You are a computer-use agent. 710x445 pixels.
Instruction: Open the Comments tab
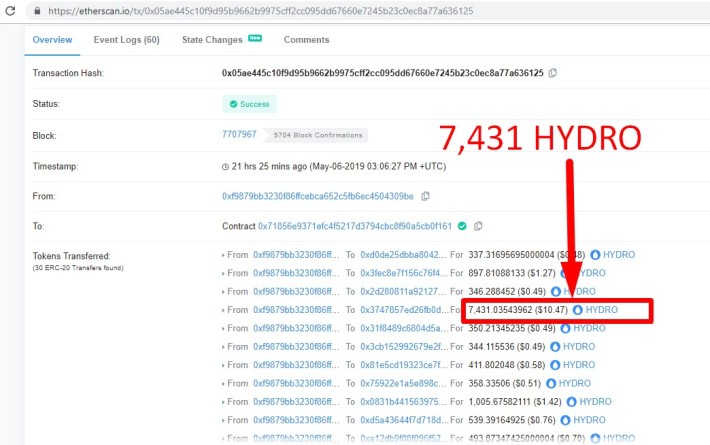(306, 40)
